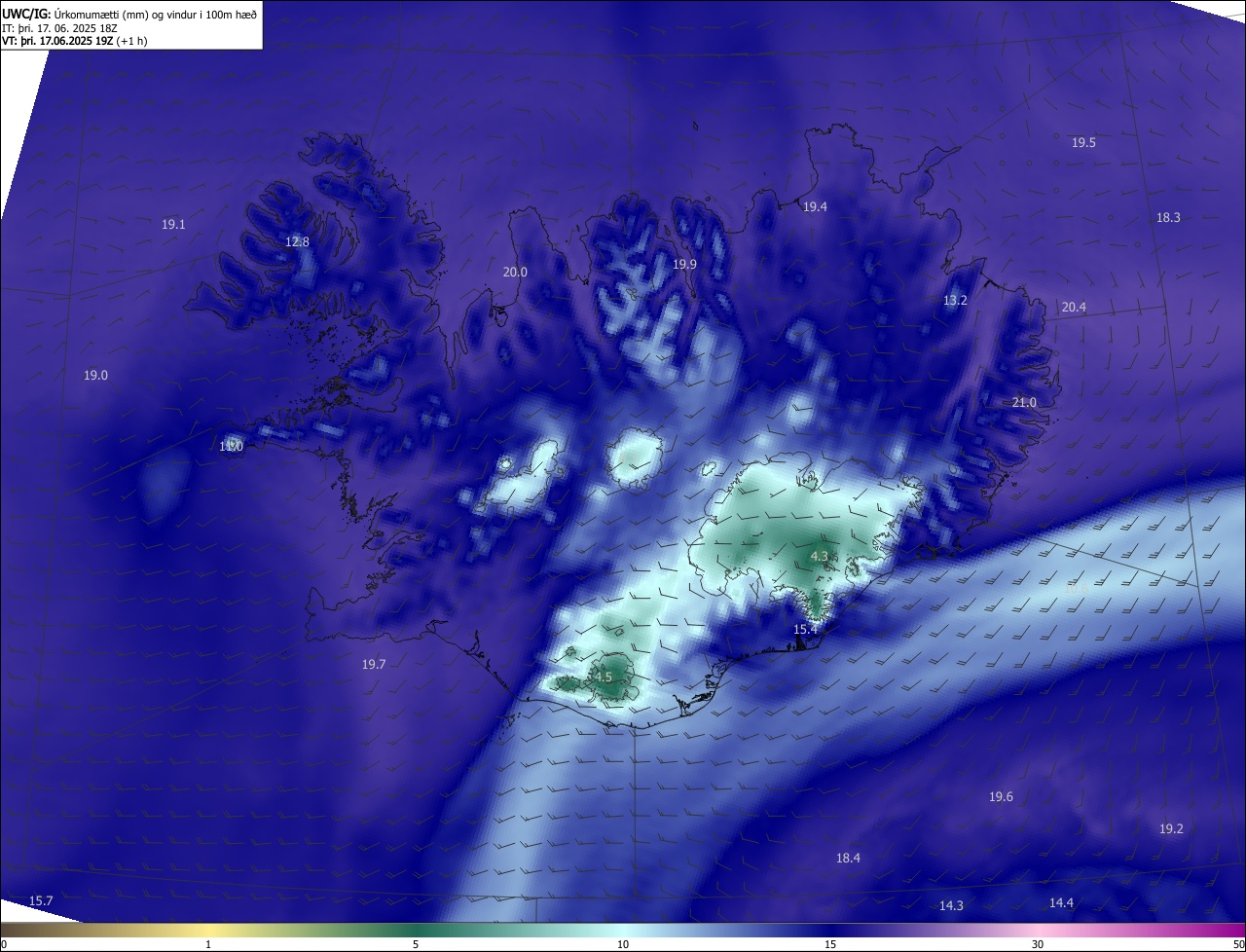
Task: Click the colour scale tick label 0
Action: pyautogui.click(x=4, y=944)
